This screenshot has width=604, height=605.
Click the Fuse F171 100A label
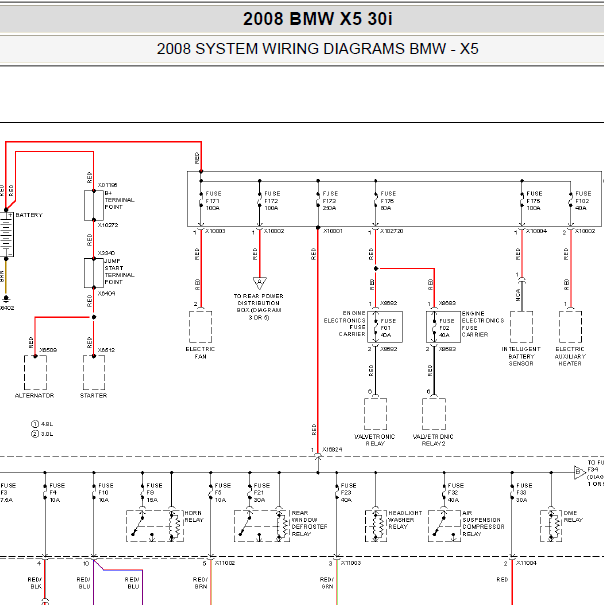[x=213, y=201]
